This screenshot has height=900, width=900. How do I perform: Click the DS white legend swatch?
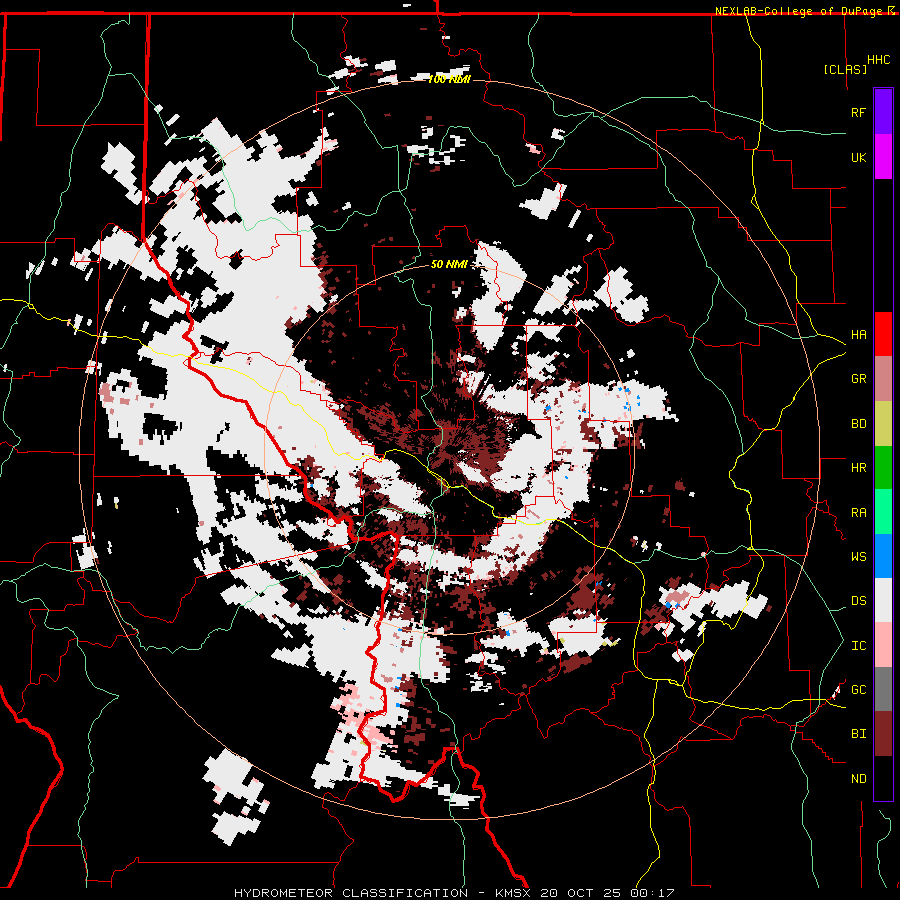coord(883,600)
